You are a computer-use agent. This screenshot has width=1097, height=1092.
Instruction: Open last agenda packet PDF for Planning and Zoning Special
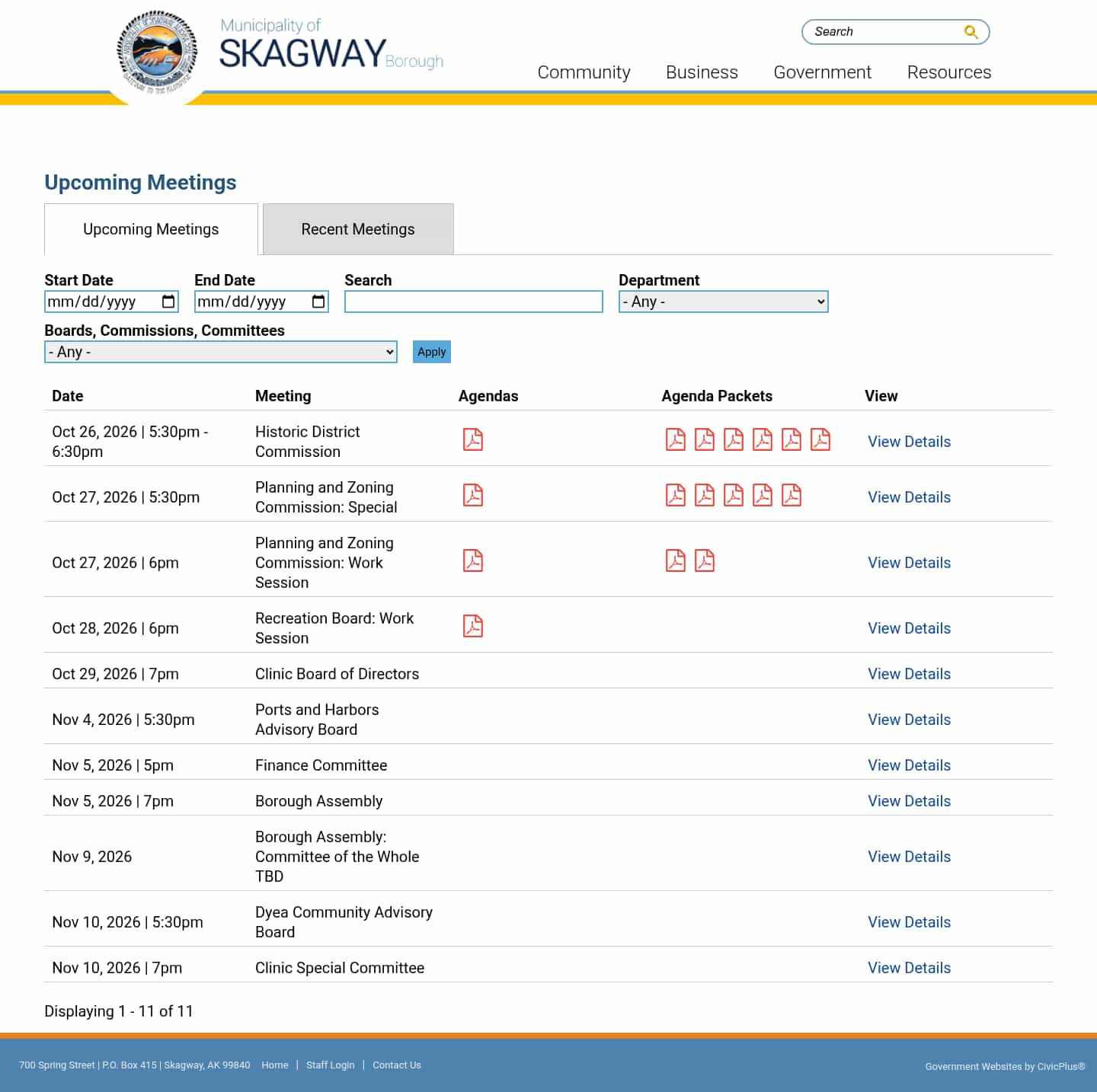pos(792,495)
